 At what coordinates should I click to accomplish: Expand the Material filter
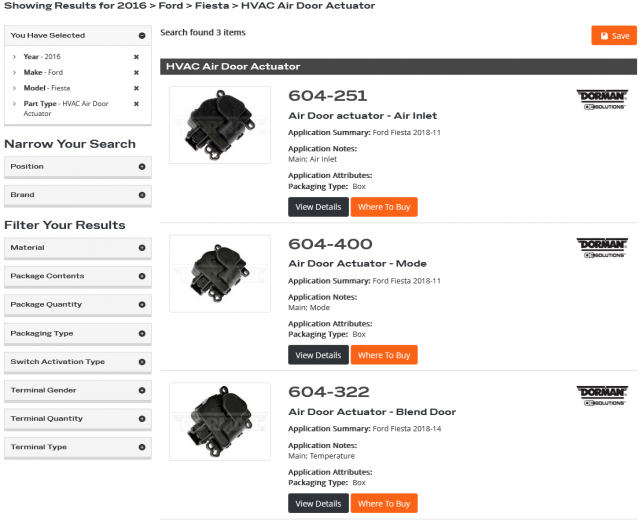point(142,247)
